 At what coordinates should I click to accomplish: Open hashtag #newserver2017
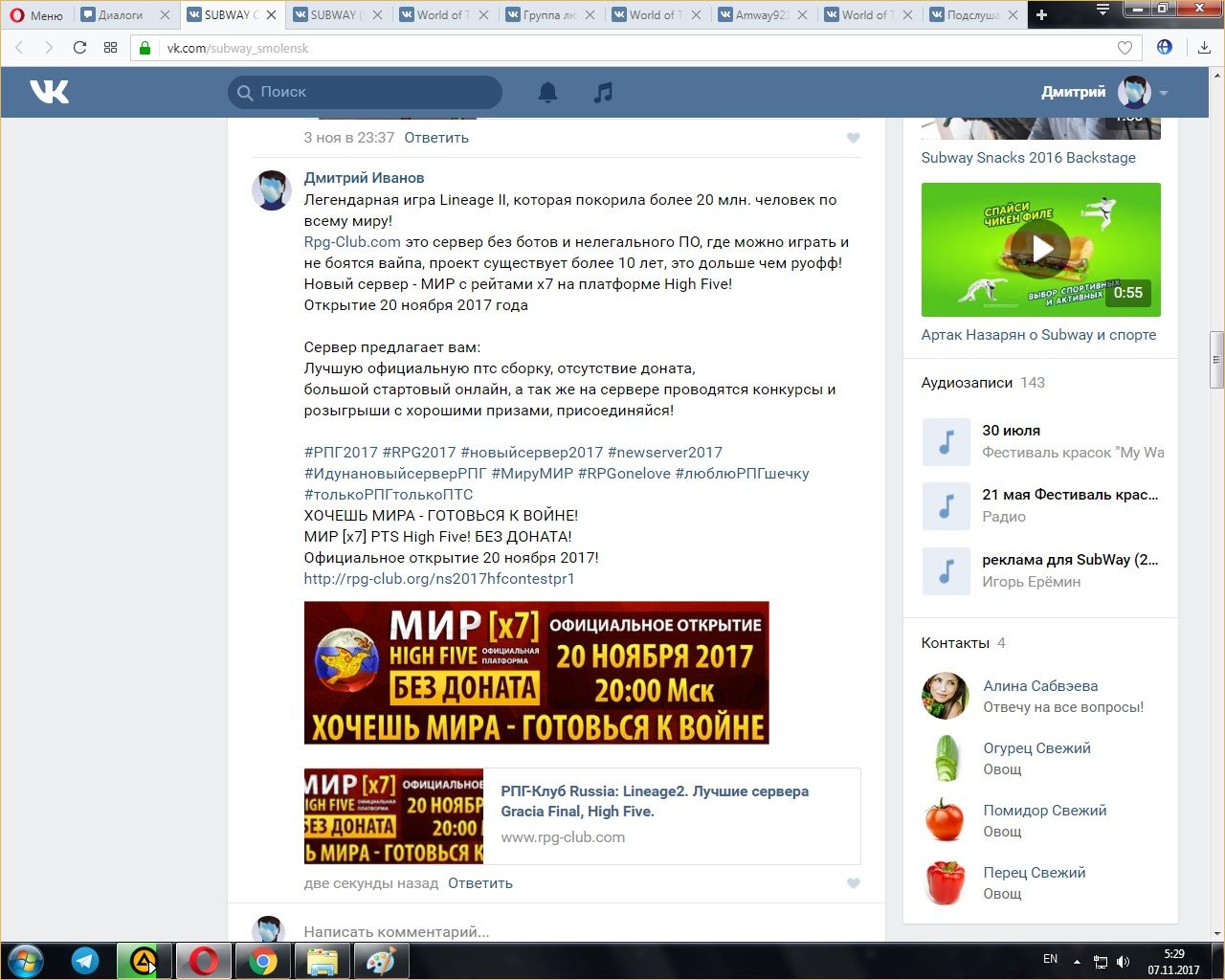click(x=665, y=453)
